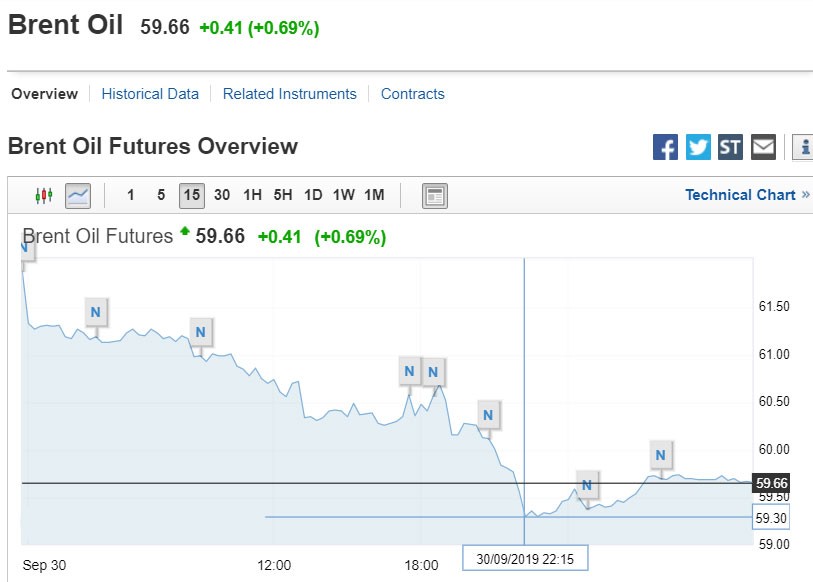Click the info icon beside the share buttons
This screenshot has height=582, width=813.
803,147
